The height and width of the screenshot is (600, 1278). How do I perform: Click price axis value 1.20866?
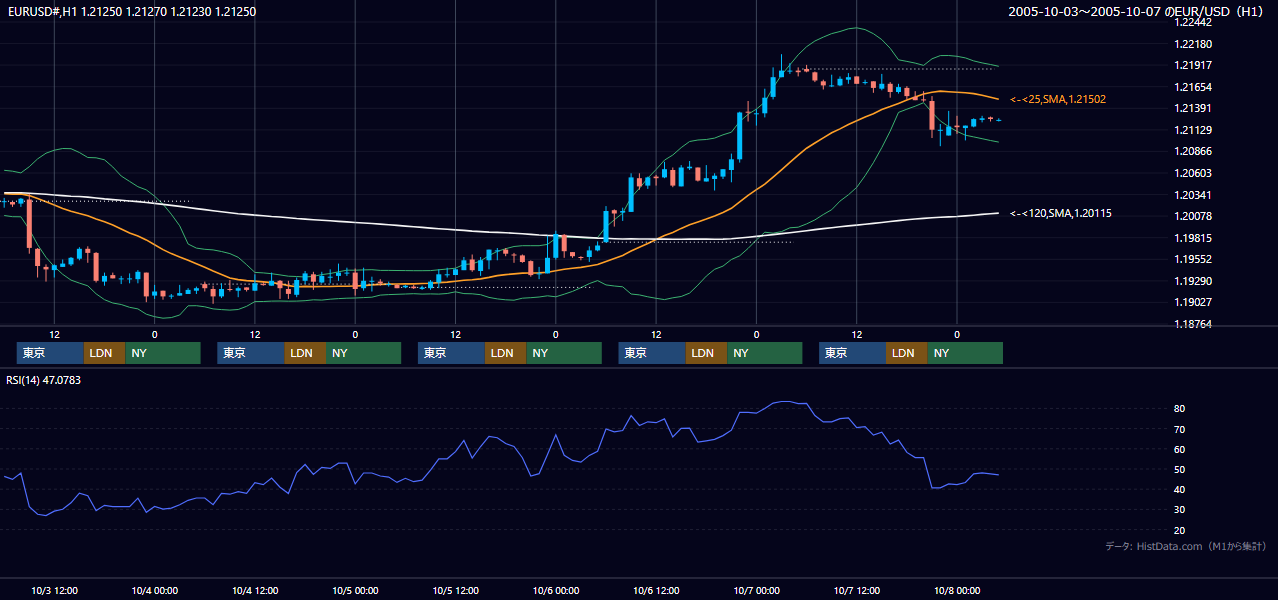click(x=1194, y=151)
